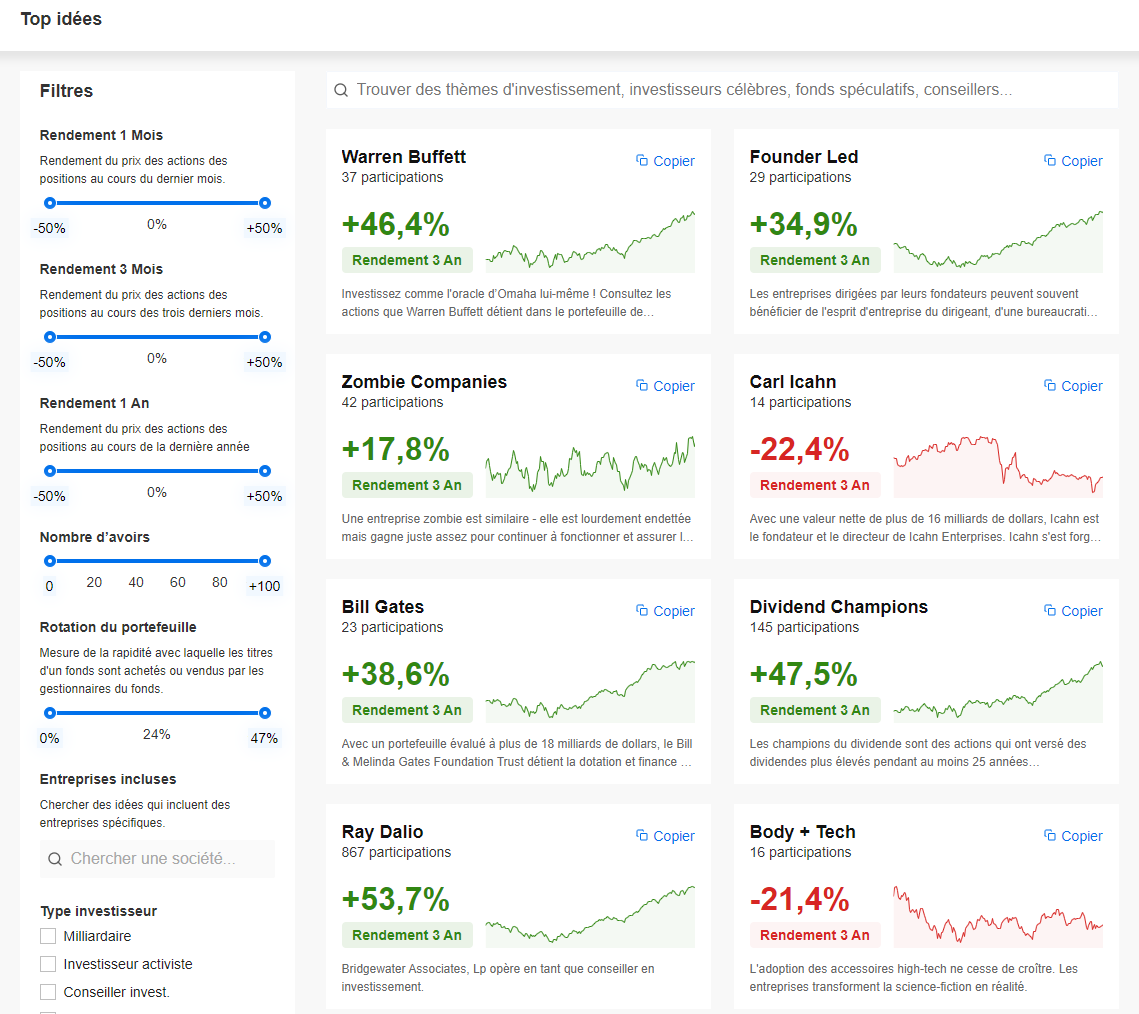This screenshot has height=1014, width=1139.
Task: Click the 24% rotation midpoint label
Action: click(157, 734)
